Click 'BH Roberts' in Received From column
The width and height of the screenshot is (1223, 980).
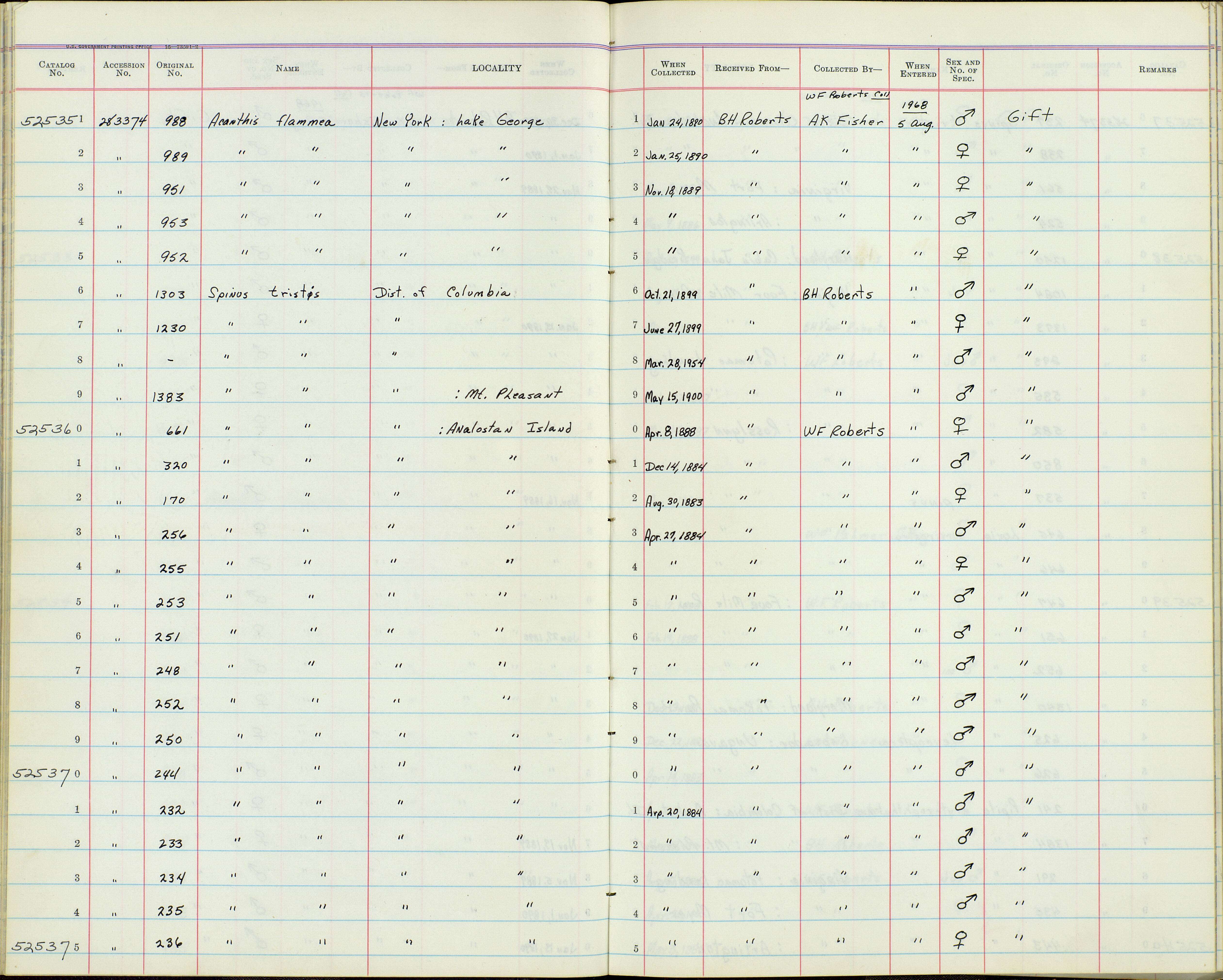754,120
